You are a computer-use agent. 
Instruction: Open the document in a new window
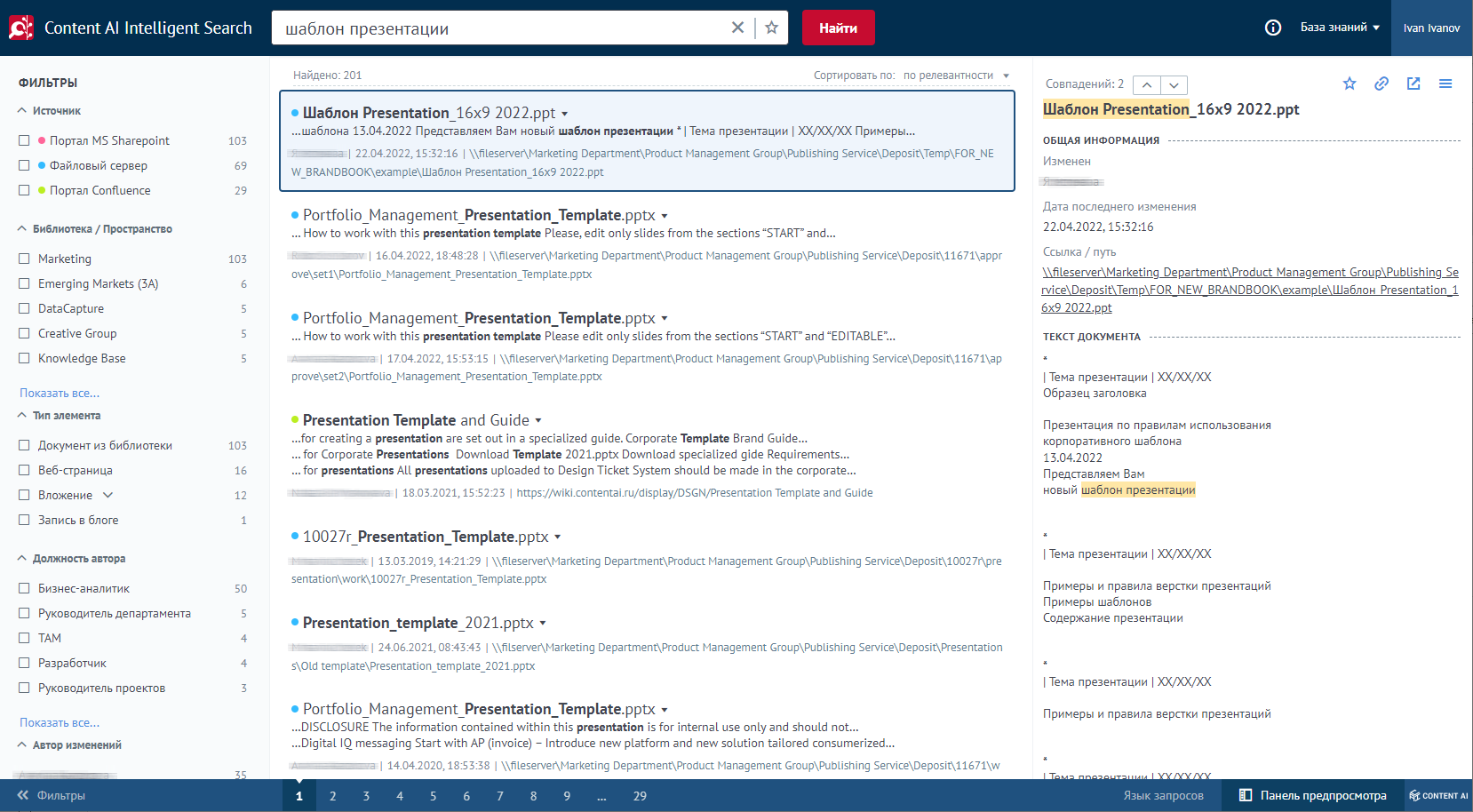pyautogui.click(x=1413, y=84)
